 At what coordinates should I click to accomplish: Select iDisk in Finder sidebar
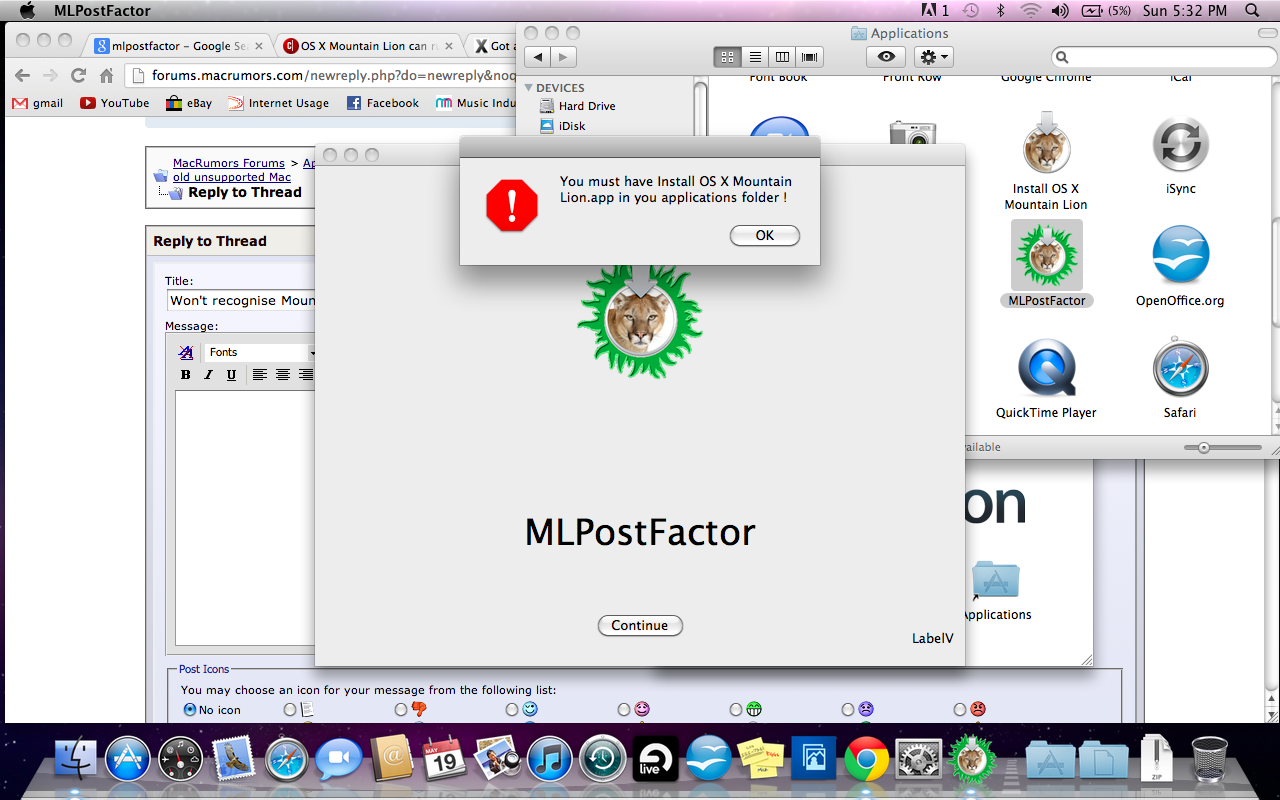572,126
